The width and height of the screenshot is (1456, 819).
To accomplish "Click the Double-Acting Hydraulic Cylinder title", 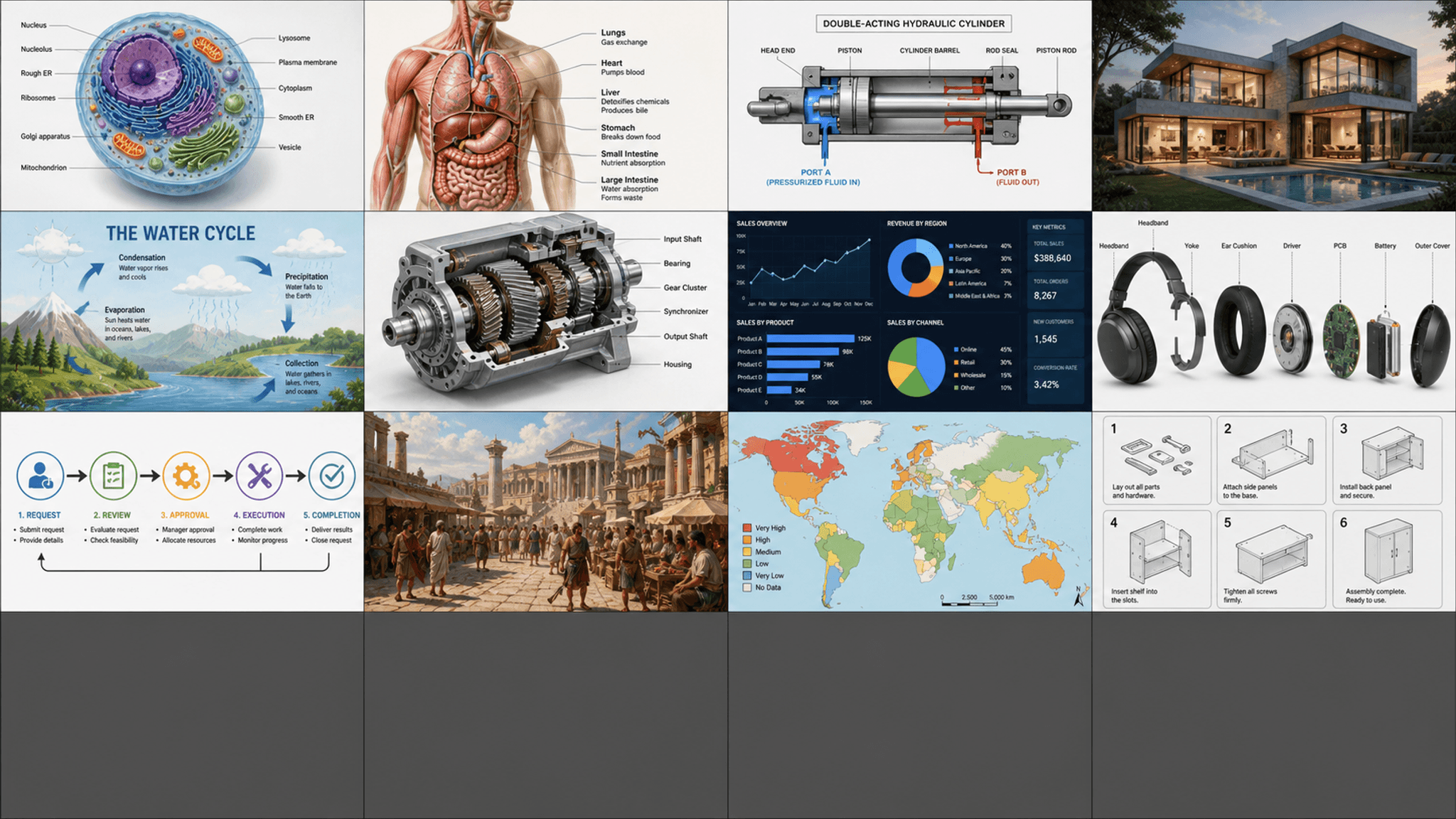I will point(914,23).
